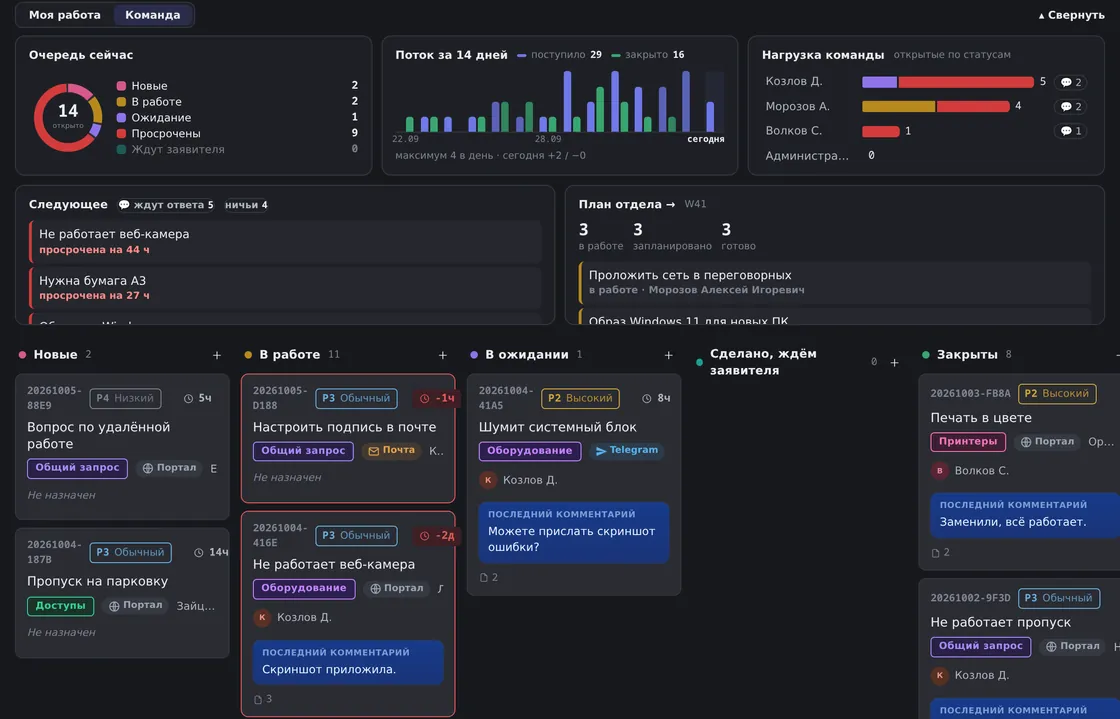Click the Волков С. avatar on Печать в цвете
1120x719 pixels.
(939, 471)
